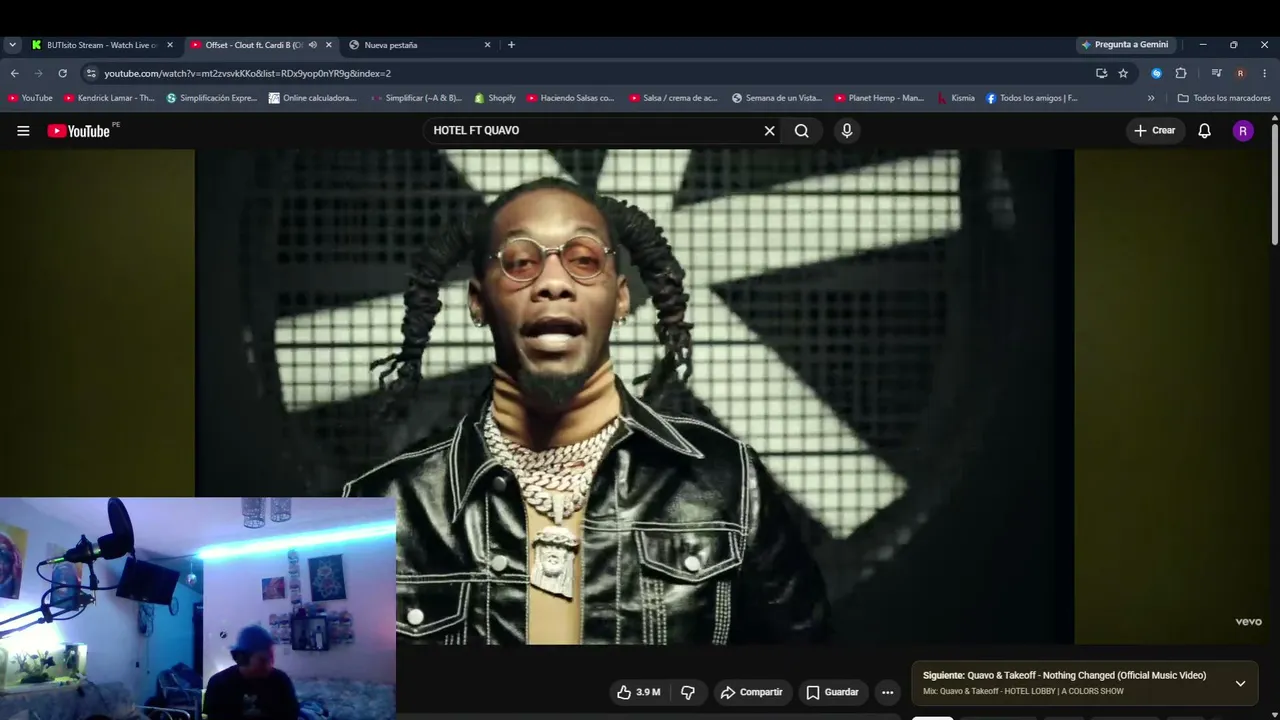Open the Shazam extension

coord(1156,73)
